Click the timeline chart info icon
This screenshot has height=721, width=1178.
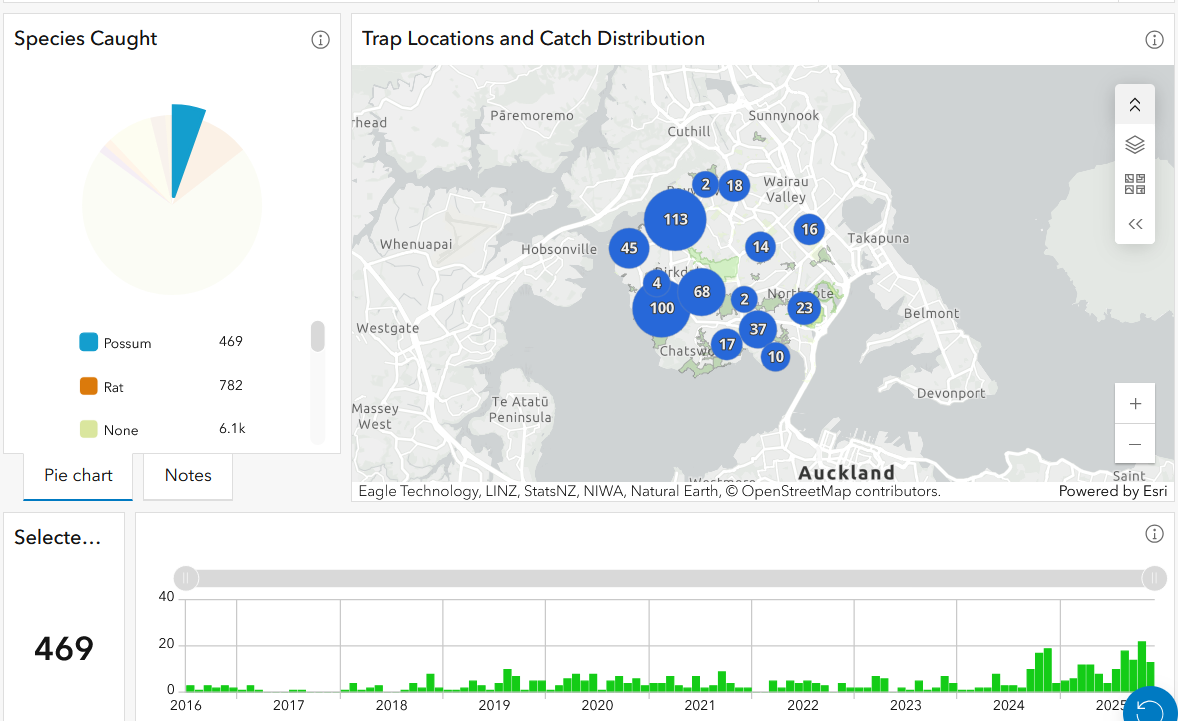click(x=1154, y=534)
